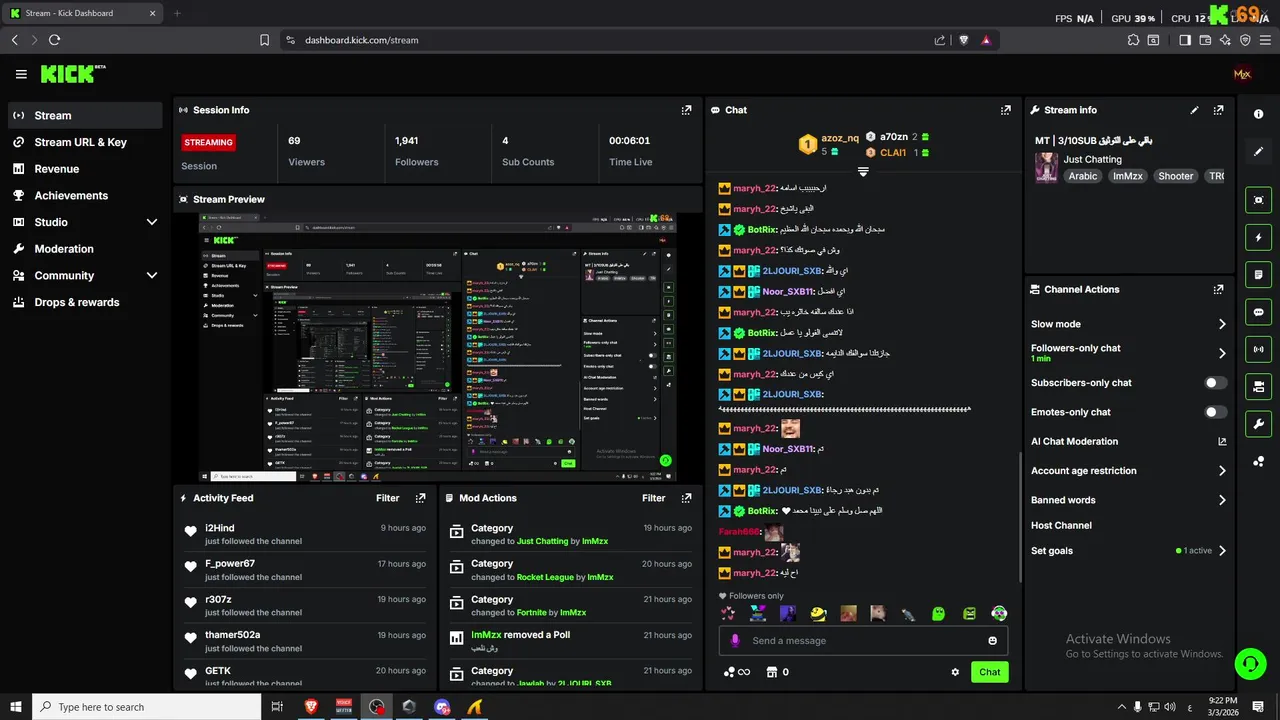Go to Stream in sidebar
This screenshot has height=720, width=1280.
click(x=84, y=115)
